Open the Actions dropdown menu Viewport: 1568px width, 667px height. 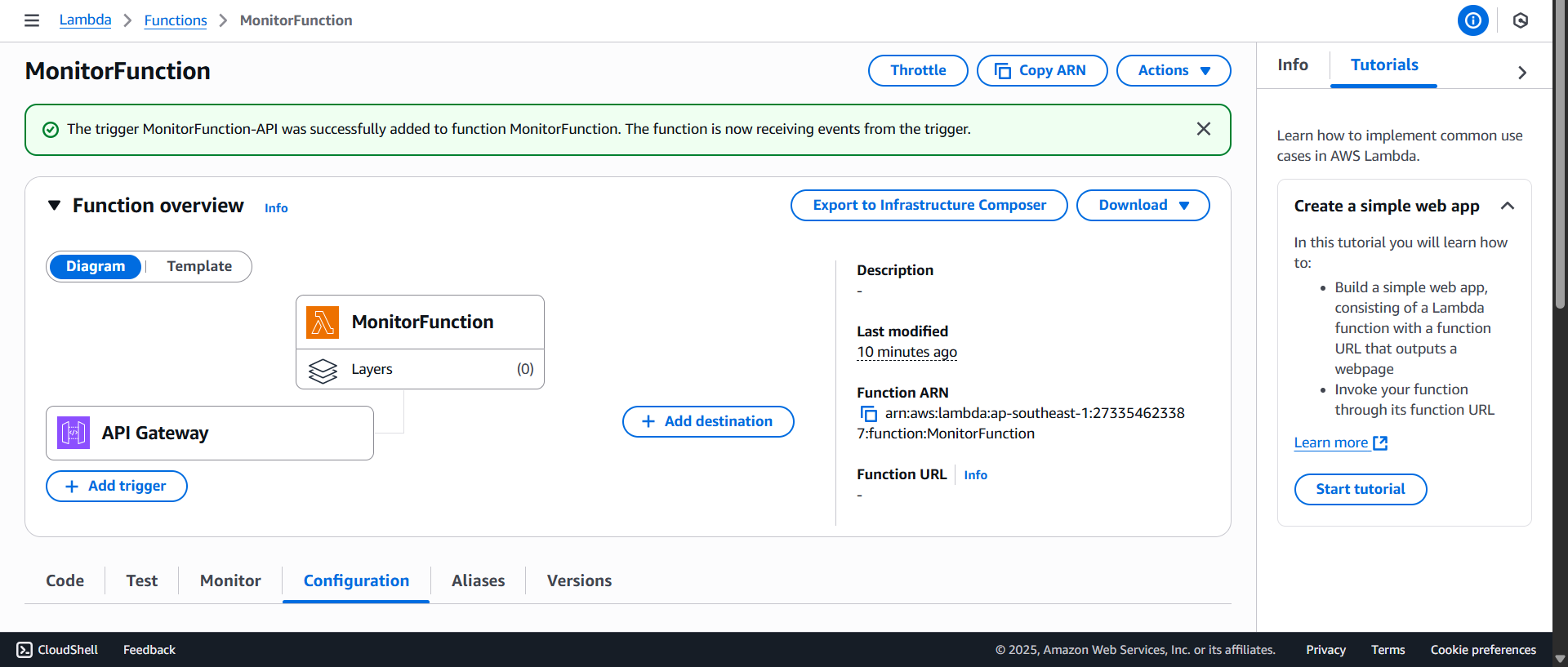(x=1173, y=70)
